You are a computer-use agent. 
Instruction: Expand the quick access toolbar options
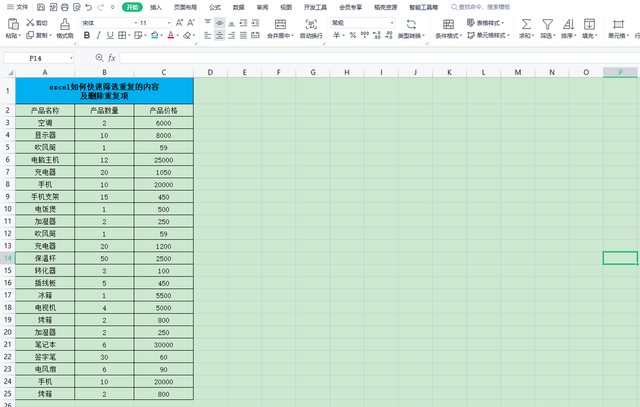pos(113,7)
